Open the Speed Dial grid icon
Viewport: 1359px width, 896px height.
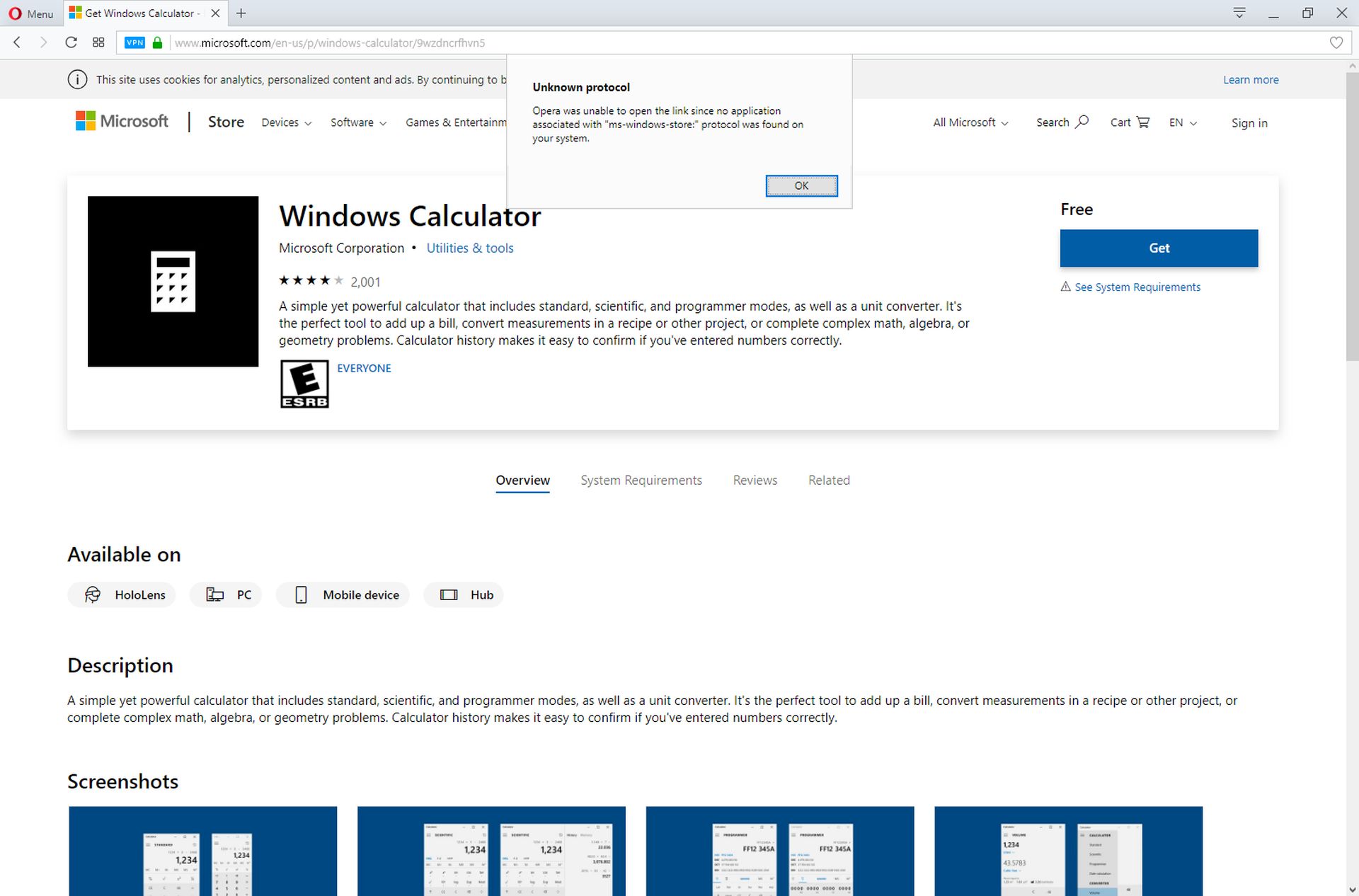pos(98,42)
